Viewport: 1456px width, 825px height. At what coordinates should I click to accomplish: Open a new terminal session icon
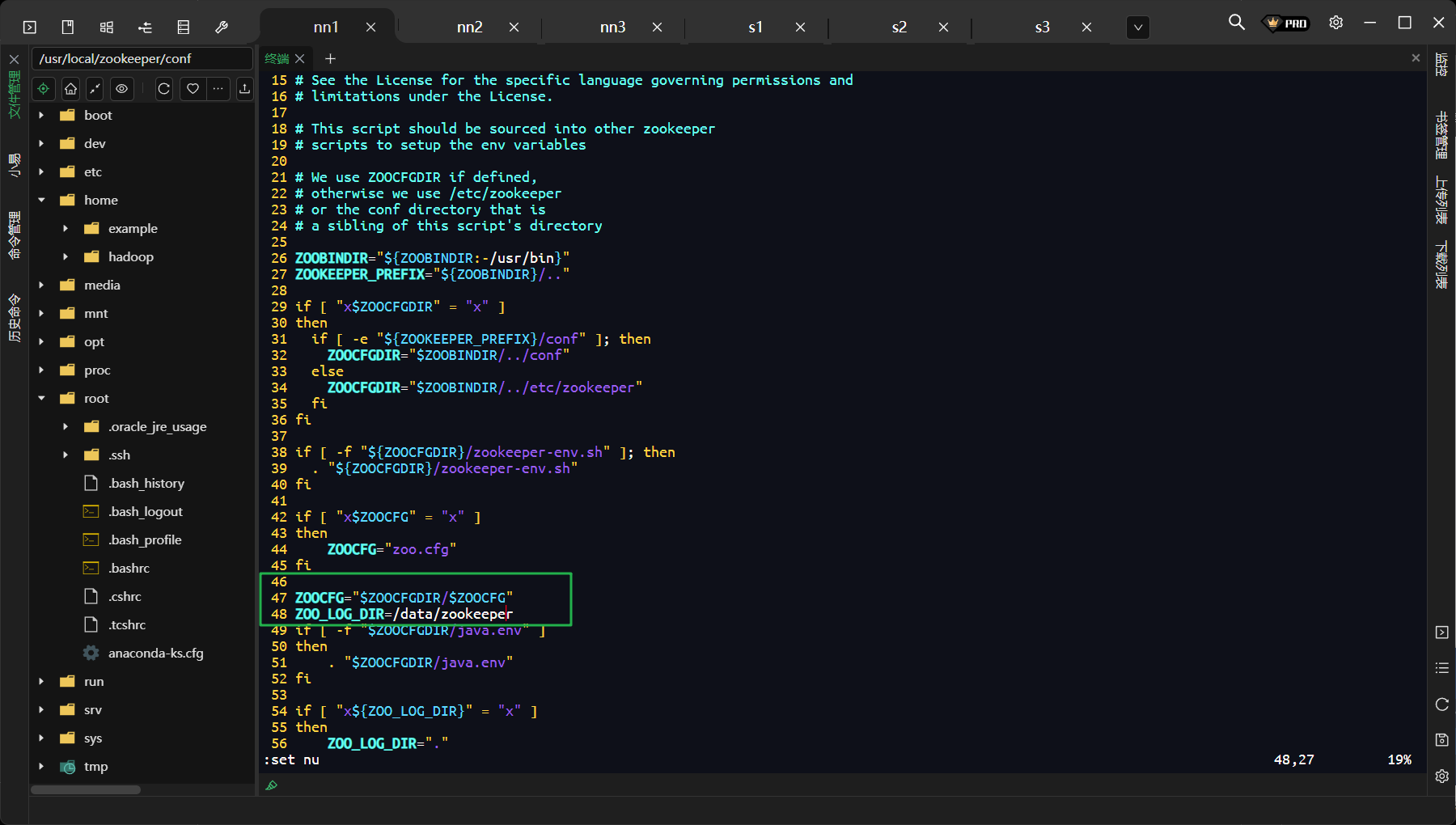point(30,27)
